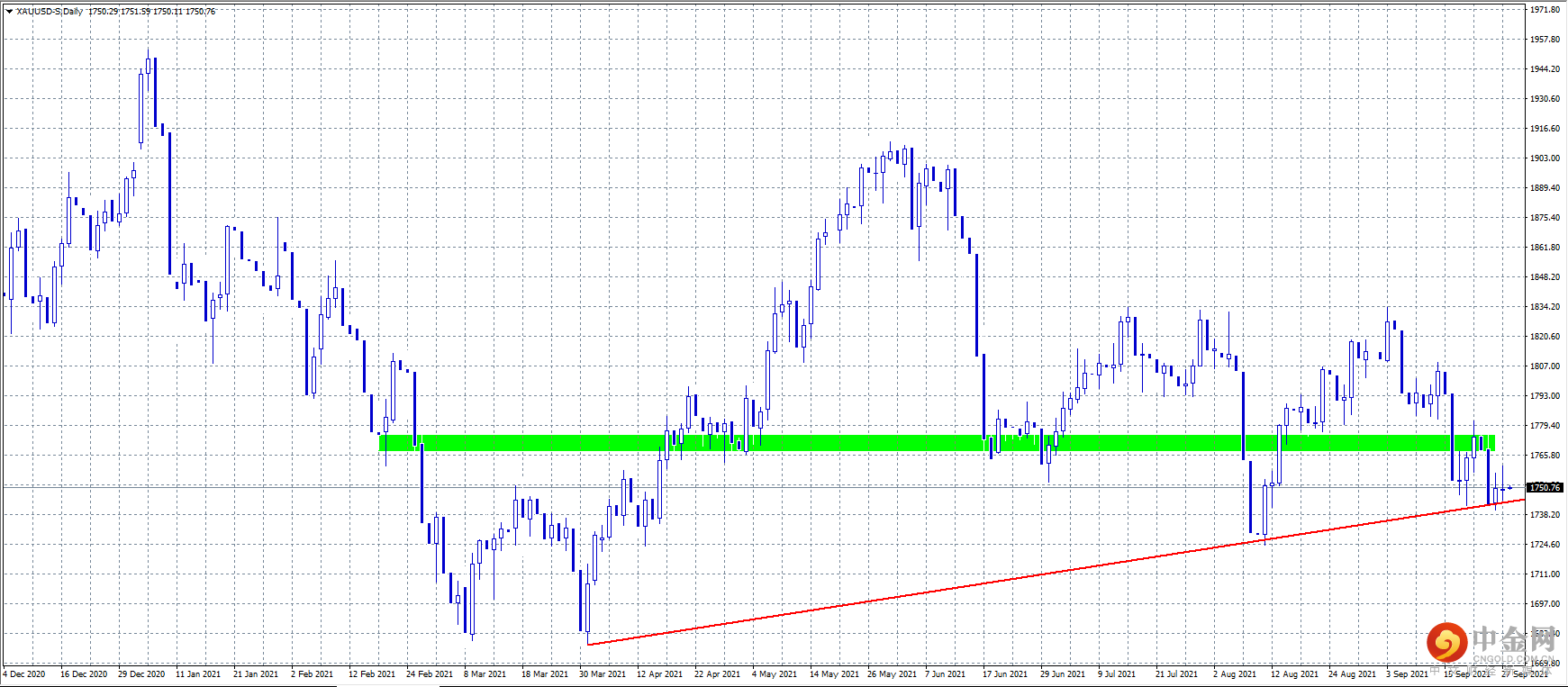Click the 1697.00 price scale label
1568x687 pixels.
tap(1545, 604)
